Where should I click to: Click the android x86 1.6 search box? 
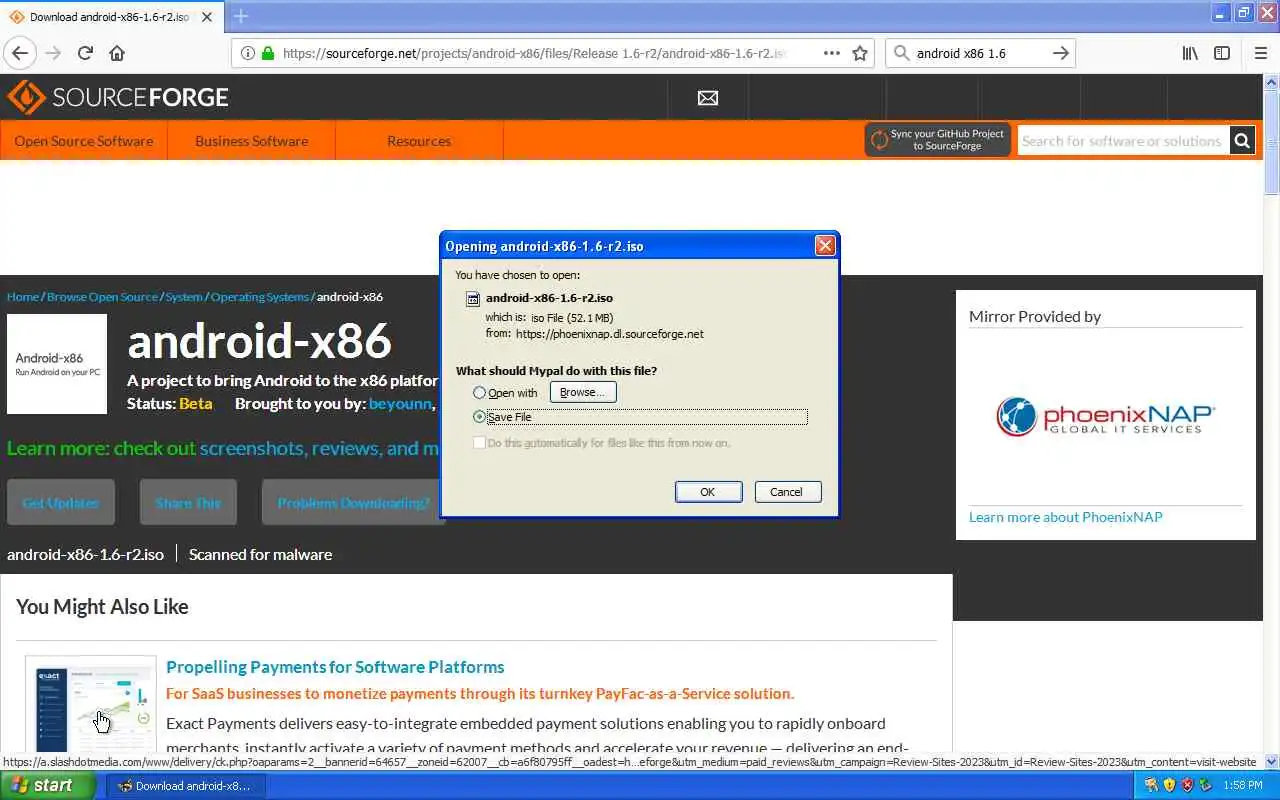pyautogui.click(x=980, y=53)
